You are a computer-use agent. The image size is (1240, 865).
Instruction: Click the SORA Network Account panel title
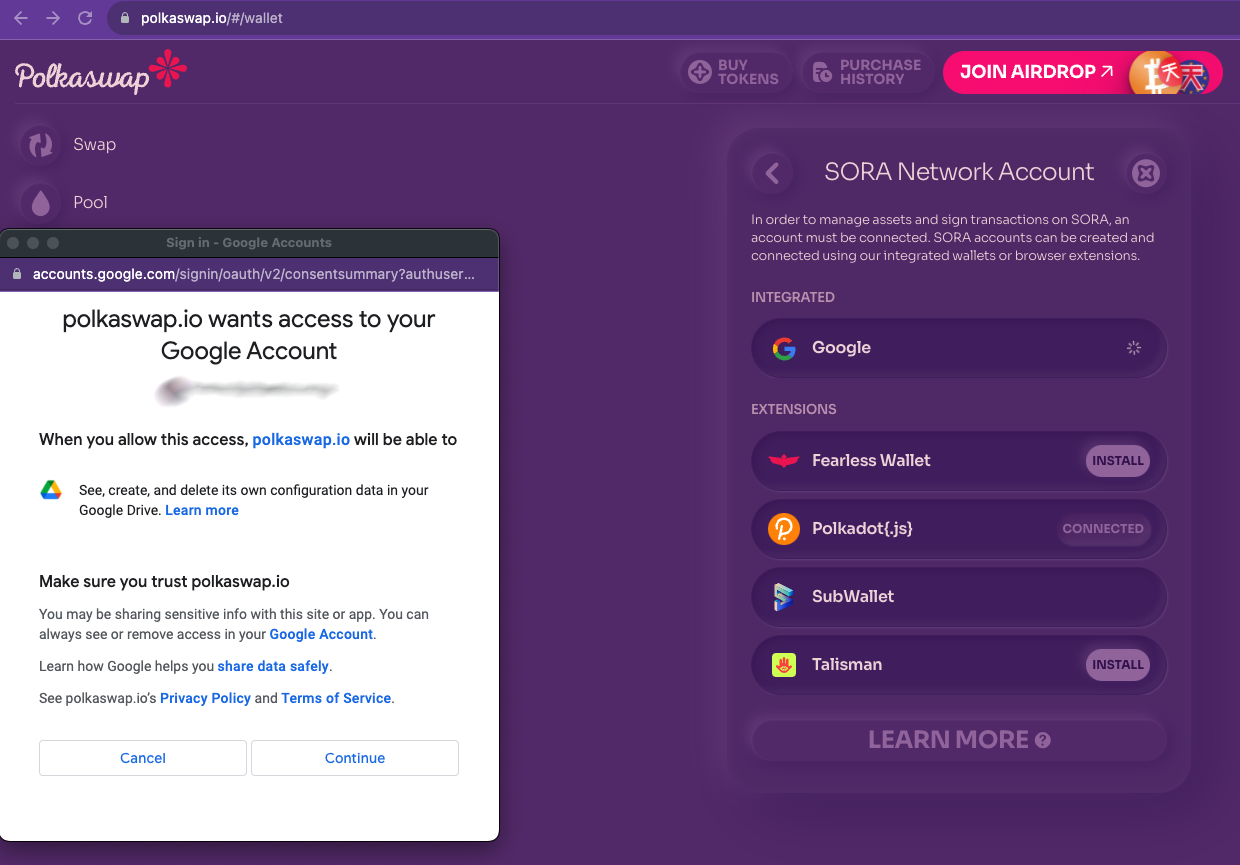point(959,172)
